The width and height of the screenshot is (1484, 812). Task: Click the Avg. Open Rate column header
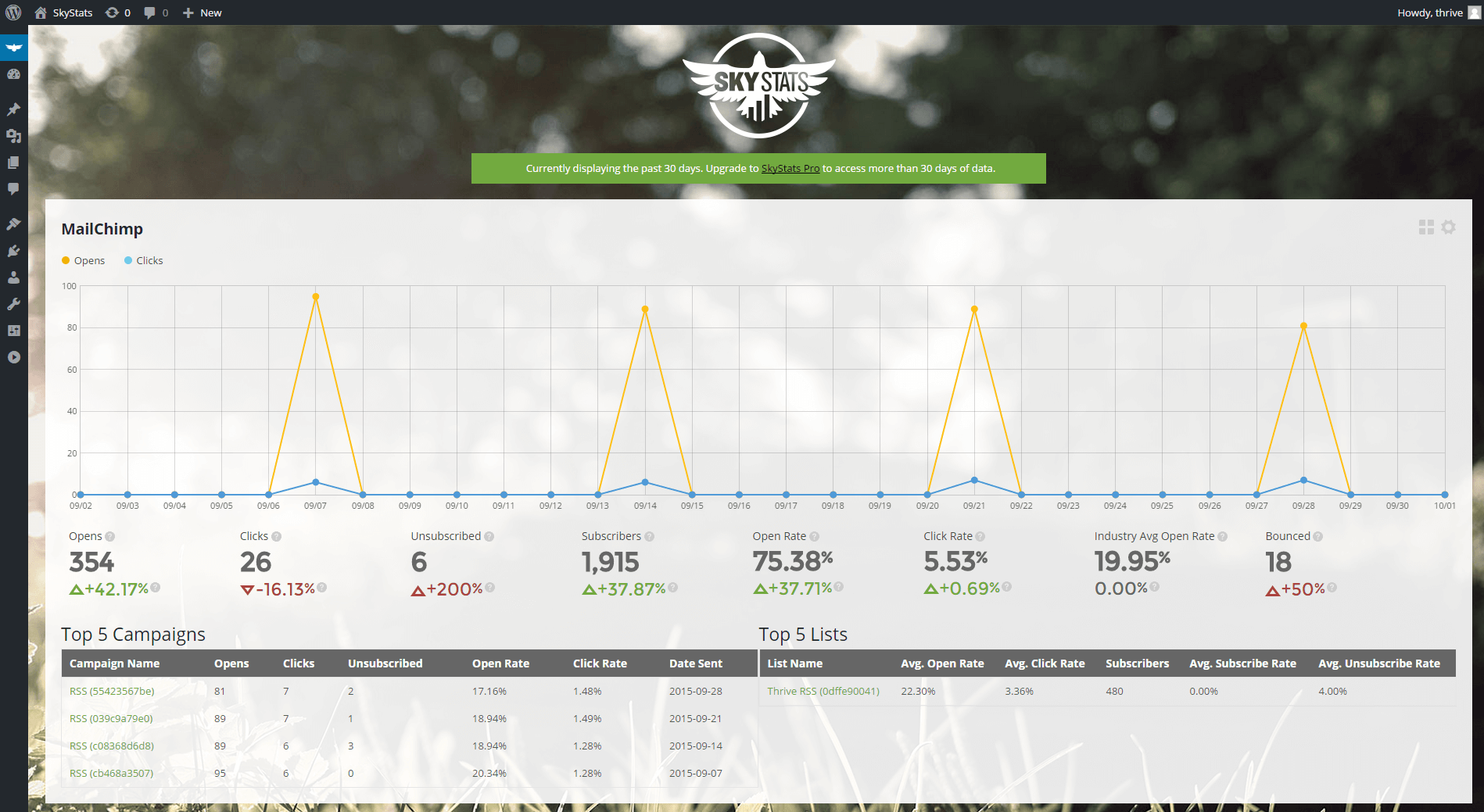[942, 664]
